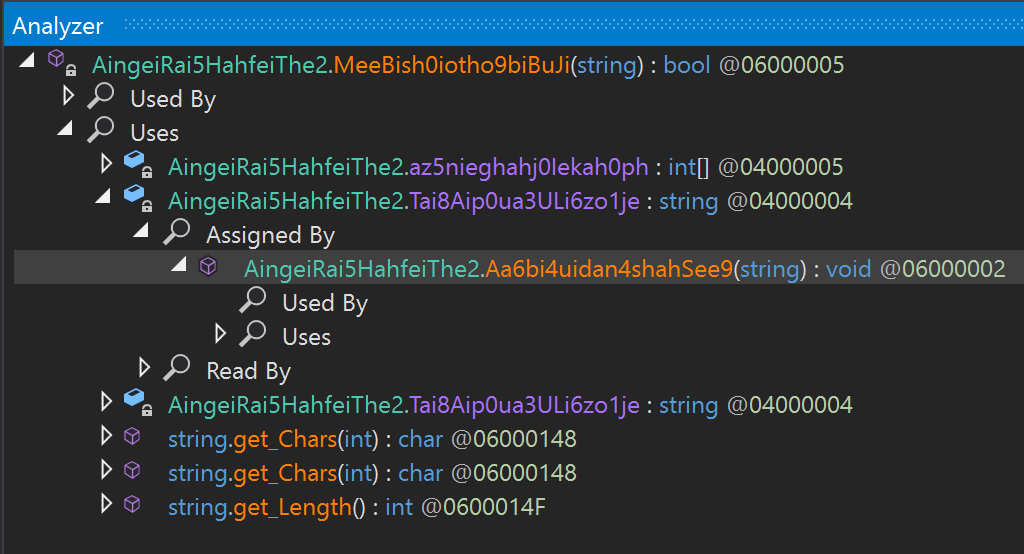Click the magnifier icon beside top-level Uses
1024x554 pixels.
pyautogui.click(x=100, y=131)
